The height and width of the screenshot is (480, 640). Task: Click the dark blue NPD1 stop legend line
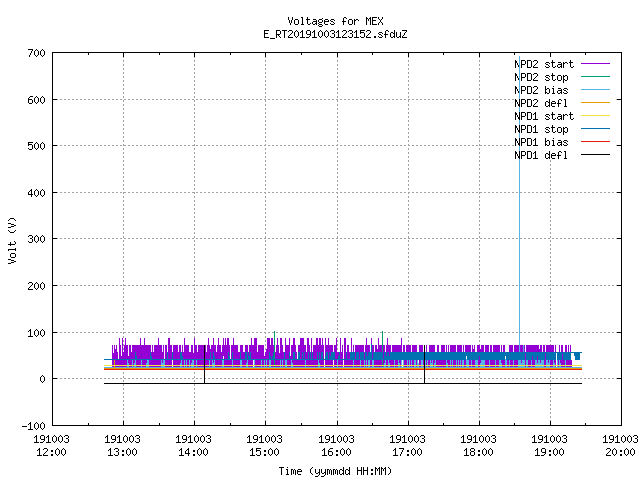595,129
